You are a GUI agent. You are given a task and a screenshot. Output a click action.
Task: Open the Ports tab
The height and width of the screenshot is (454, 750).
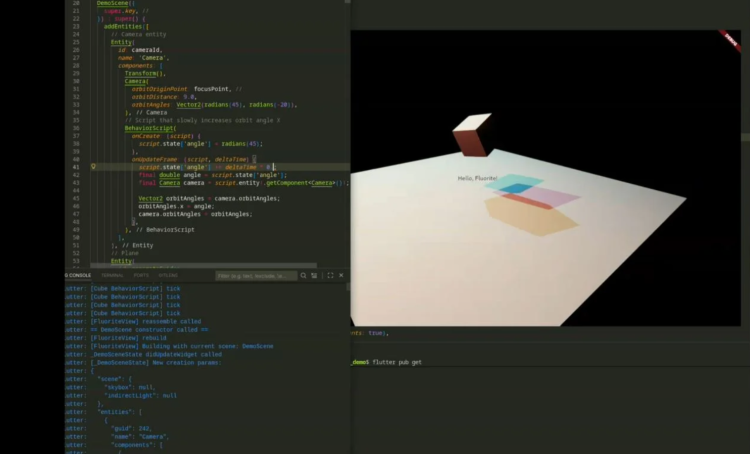pyautogui.click(x=141, y=275)
